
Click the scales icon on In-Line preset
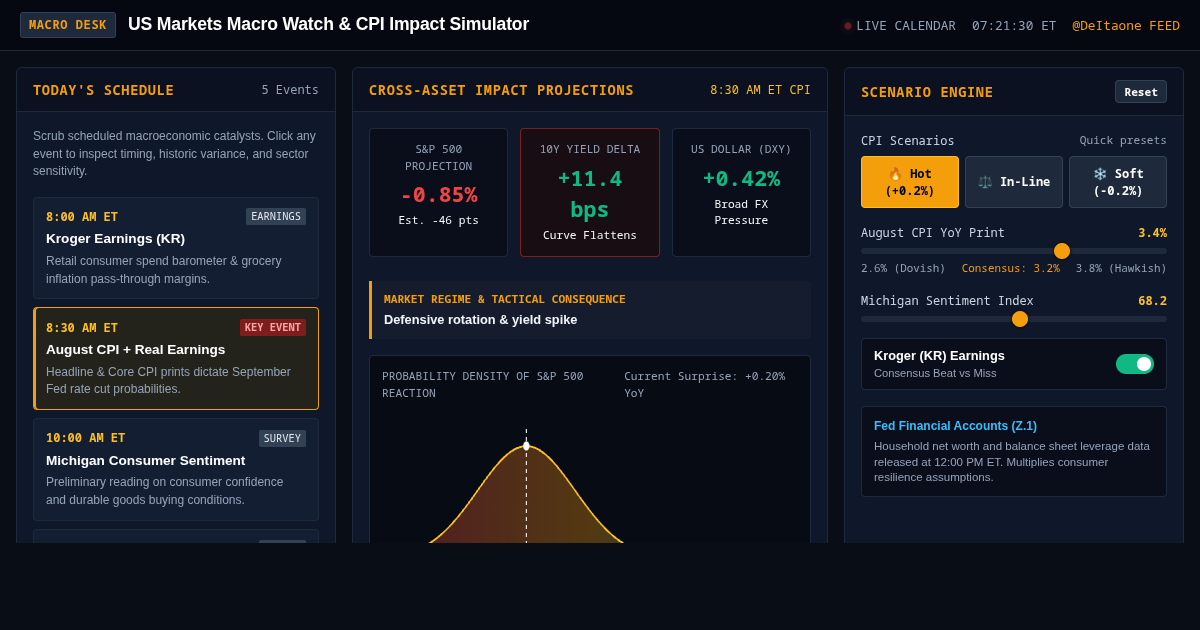pyautogui.click(x=985, y=182)
